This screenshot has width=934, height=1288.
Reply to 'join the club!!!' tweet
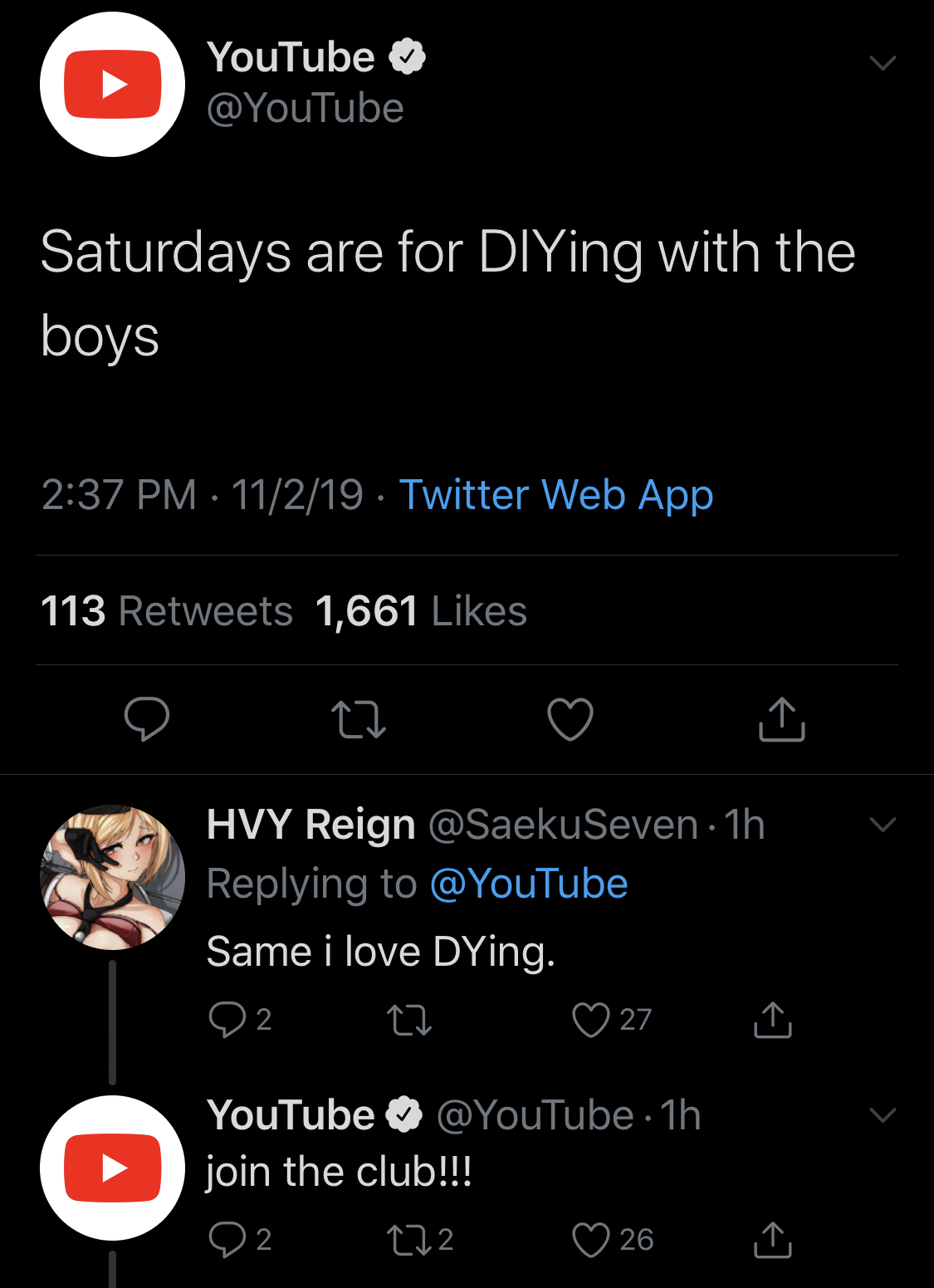click(227, 1240)
